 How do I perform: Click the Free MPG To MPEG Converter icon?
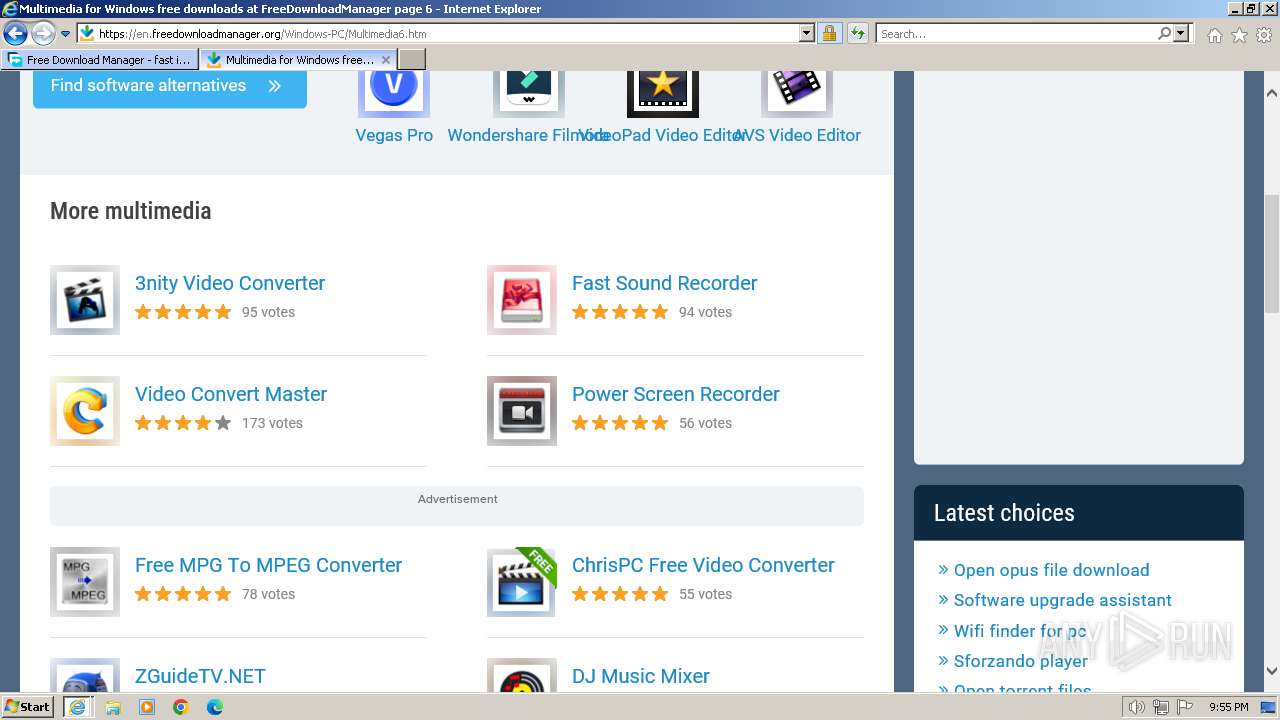click(85, 582)
